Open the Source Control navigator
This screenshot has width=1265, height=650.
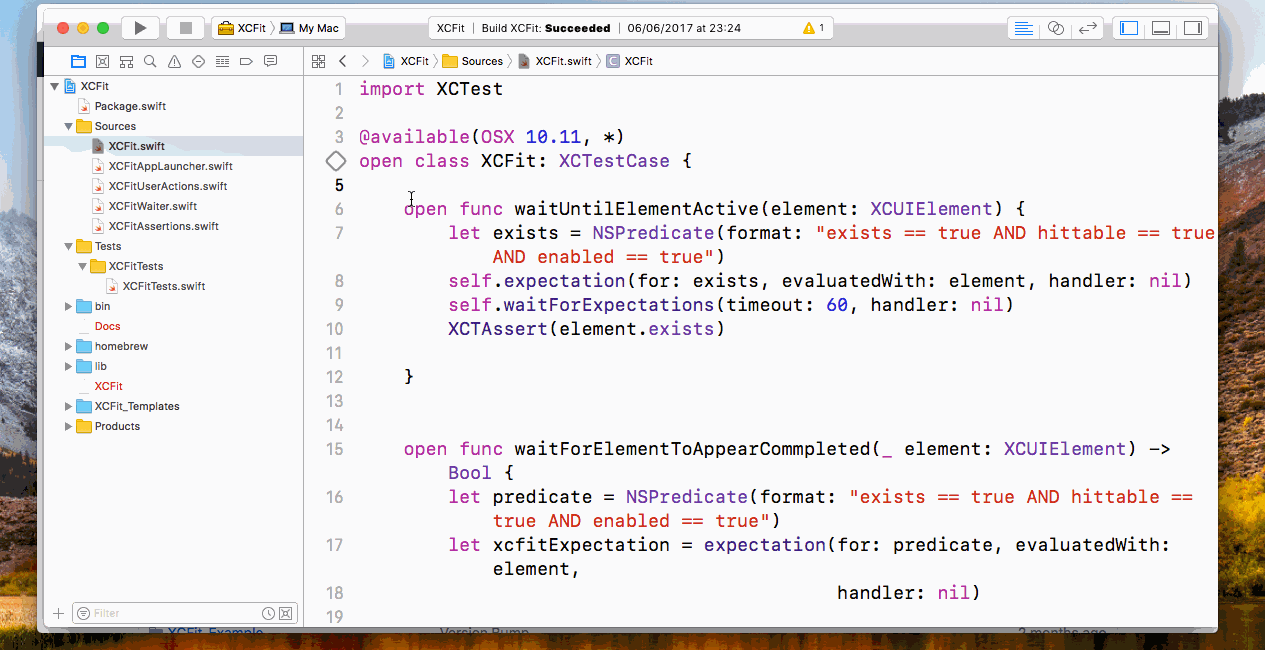pos(102,61)
